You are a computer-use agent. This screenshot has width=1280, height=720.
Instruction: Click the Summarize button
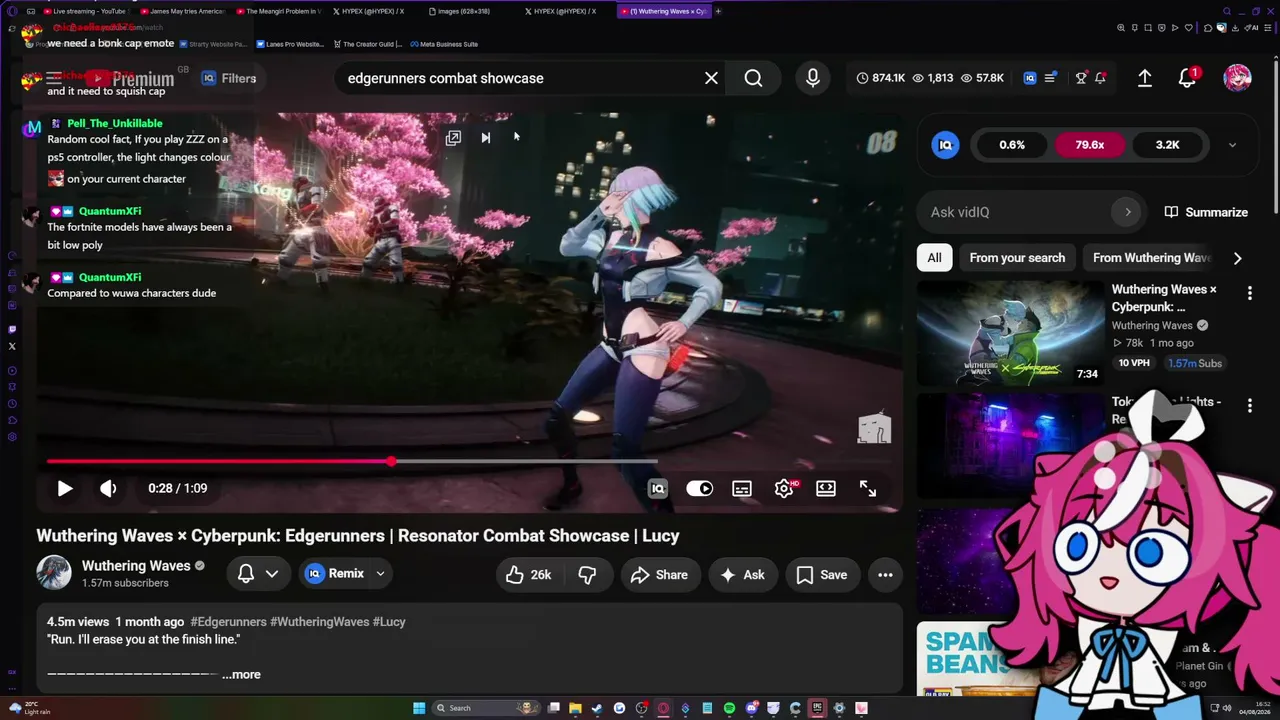1206,212
